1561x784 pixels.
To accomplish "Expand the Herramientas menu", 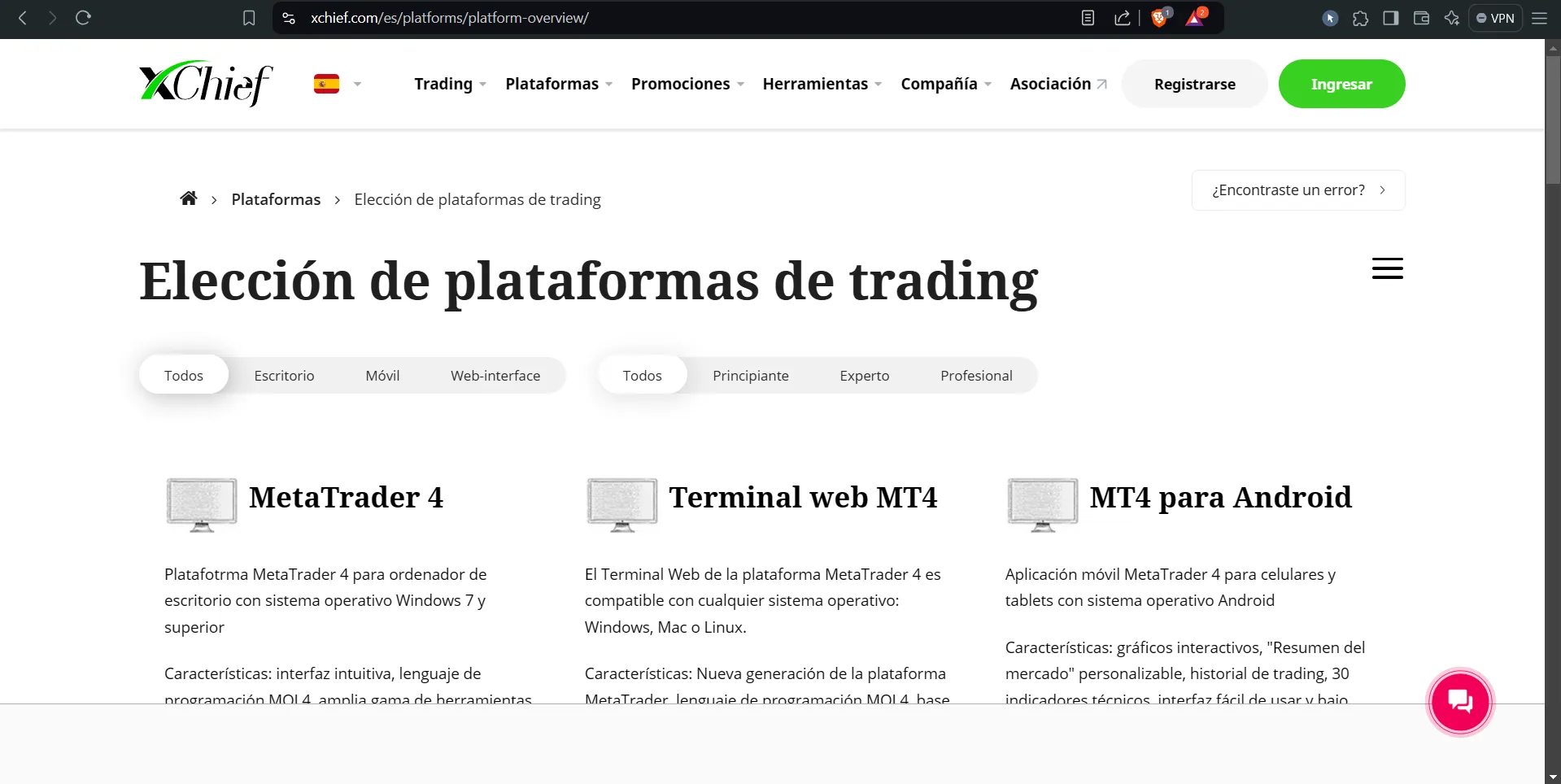I will pos(822,84).
